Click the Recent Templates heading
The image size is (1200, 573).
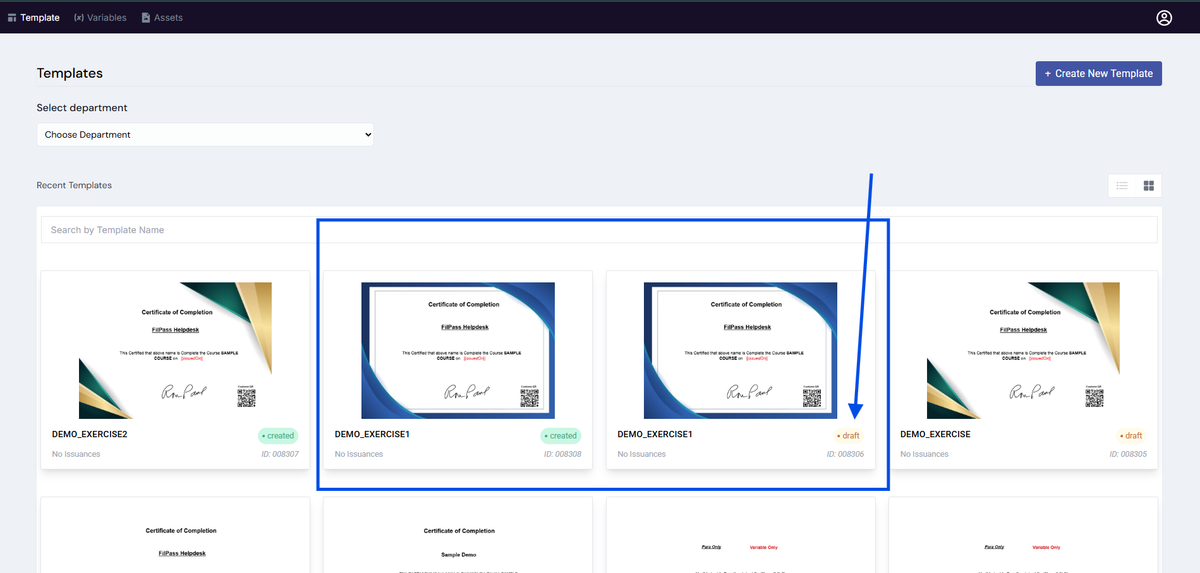(74, 185)
